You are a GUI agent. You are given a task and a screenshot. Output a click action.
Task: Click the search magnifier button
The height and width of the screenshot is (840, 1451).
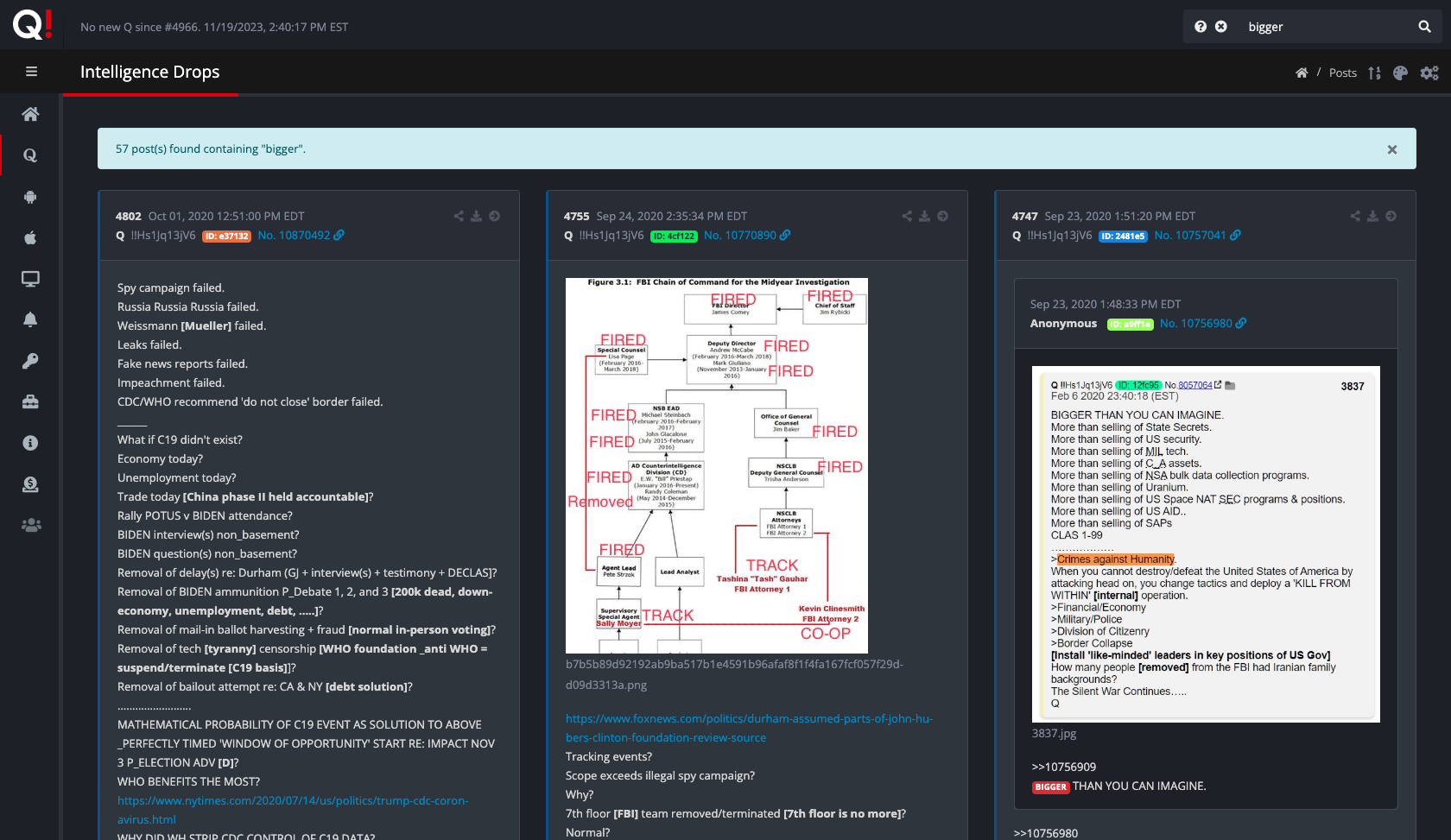pos(1424,27)
